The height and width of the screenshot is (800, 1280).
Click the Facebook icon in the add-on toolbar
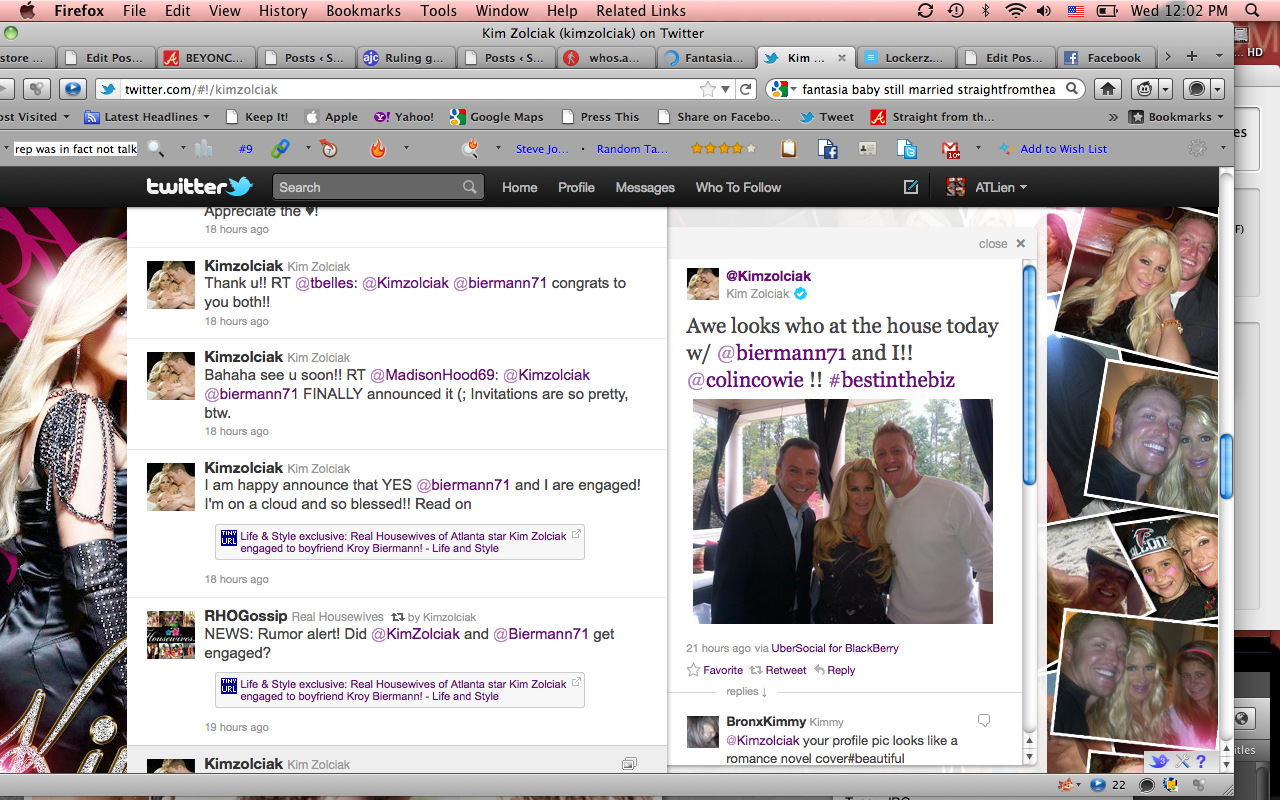(827, 149)
